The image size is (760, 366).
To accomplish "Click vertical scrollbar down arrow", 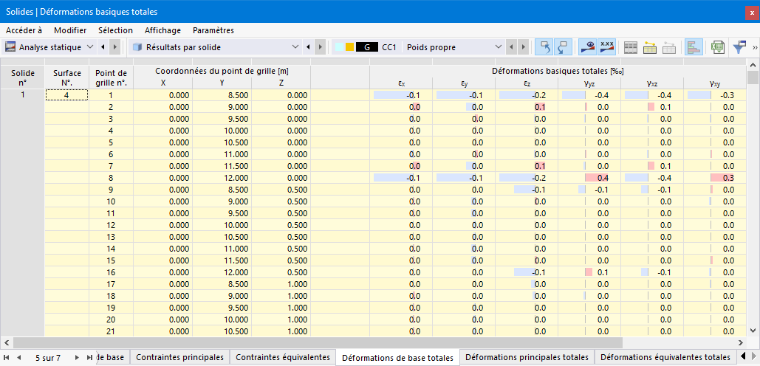I will tap(753, 330).
